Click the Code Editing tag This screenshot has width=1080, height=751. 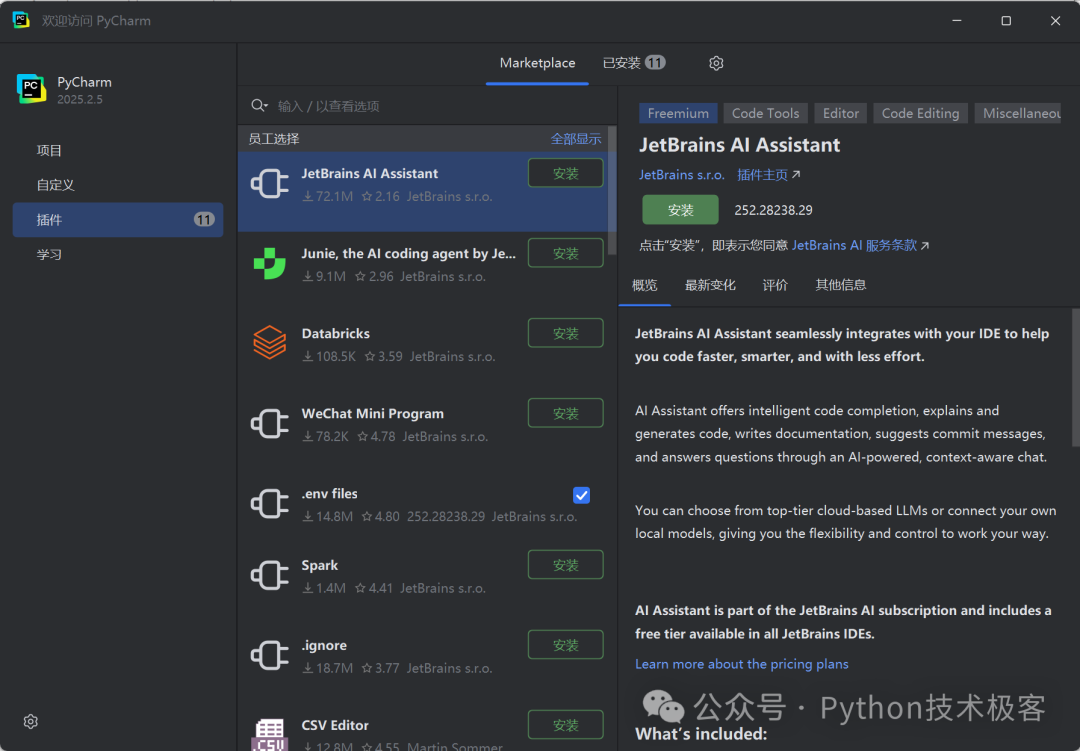(920, 113)
